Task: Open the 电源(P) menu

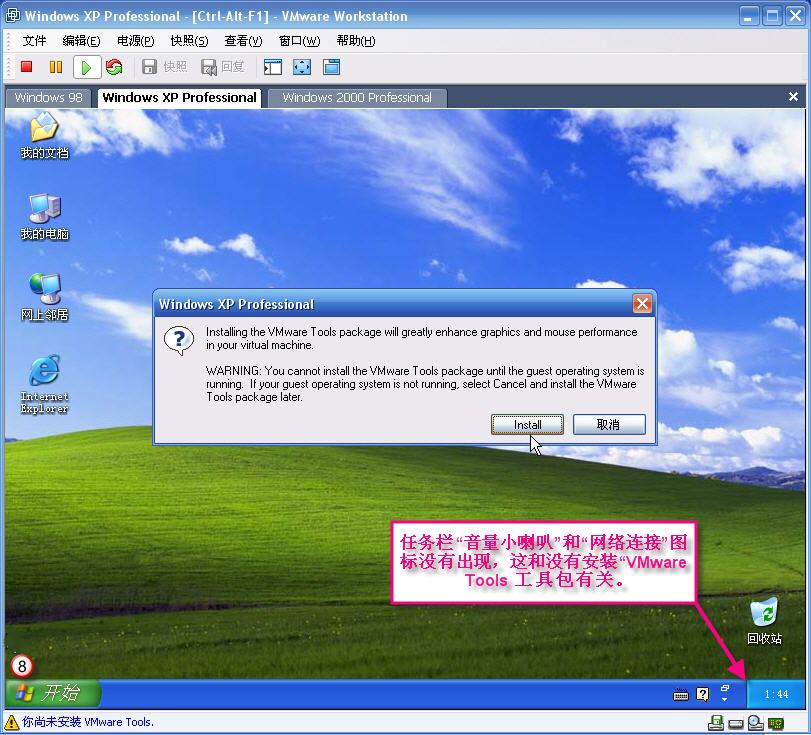Action: tap(136, 41)
